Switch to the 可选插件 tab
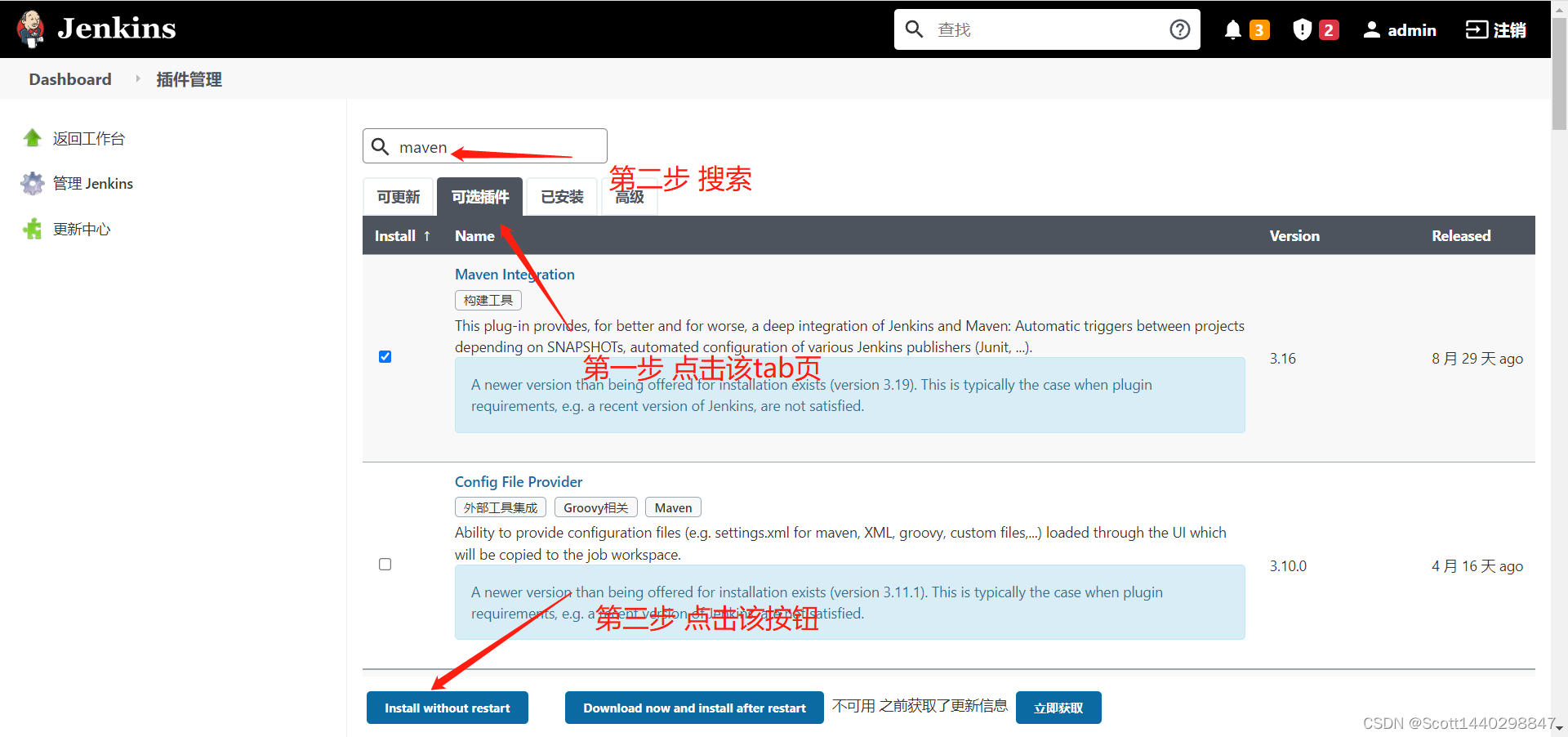1568x737 pixels. [480, 197]
